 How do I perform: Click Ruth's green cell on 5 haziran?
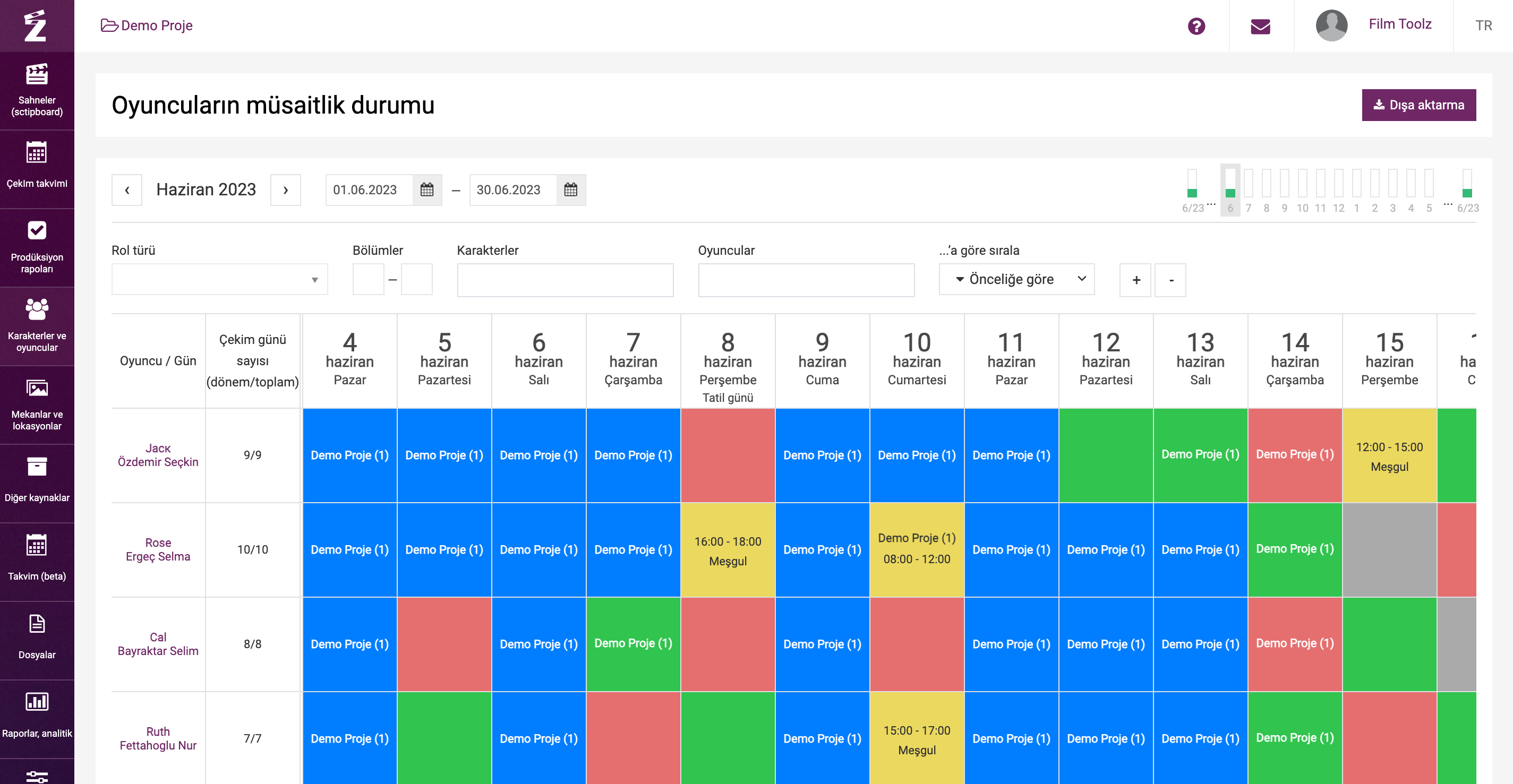[444, 738]
